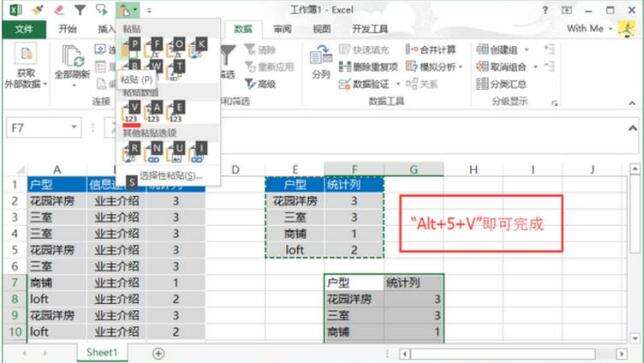This screenshot has width=644, height=363.
Task: Select cell A8 containing loft
Action: click(57, 299)
